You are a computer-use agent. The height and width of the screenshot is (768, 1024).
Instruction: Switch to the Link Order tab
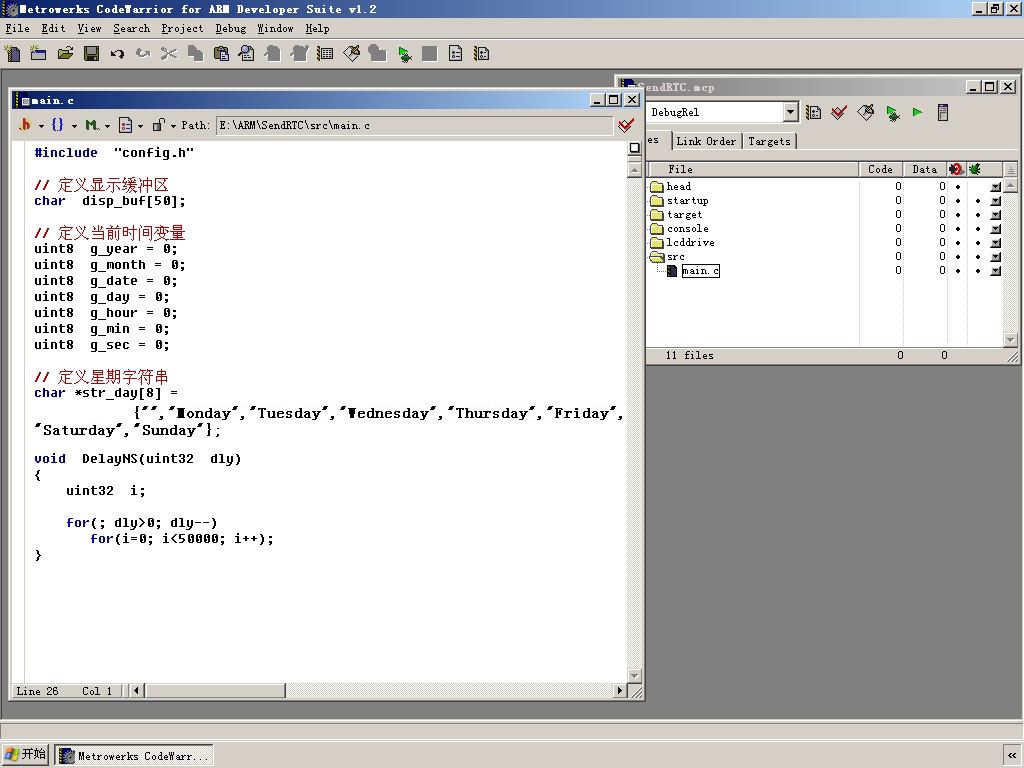tap(706, 141)
